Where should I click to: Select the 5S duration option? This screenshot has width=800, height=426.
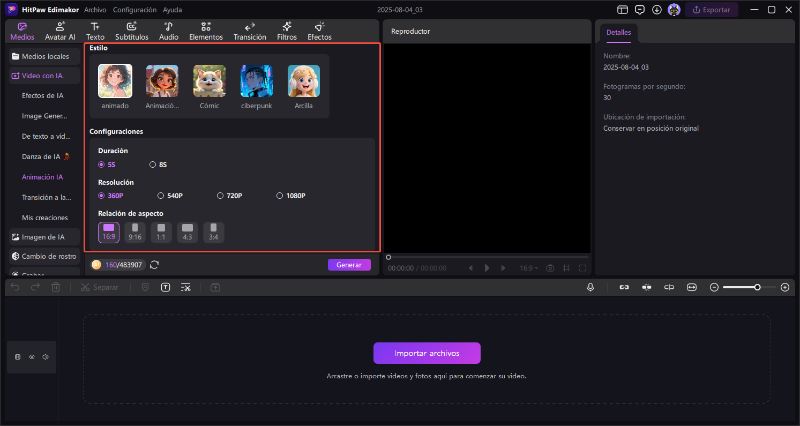[107, 165]
